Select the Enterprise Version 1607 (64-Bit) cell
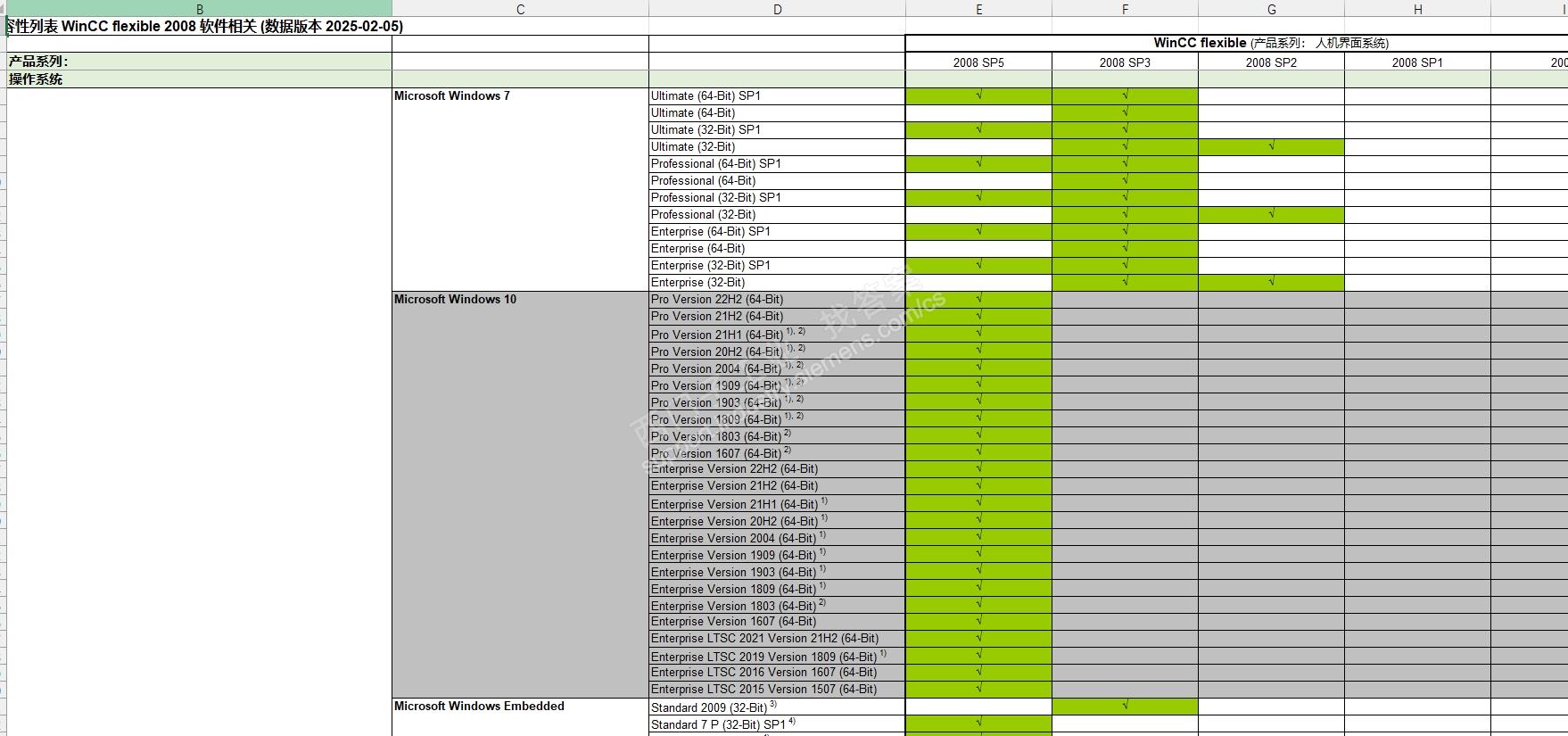This screenshot has width=1568, height=736. [x=777, y=622]
